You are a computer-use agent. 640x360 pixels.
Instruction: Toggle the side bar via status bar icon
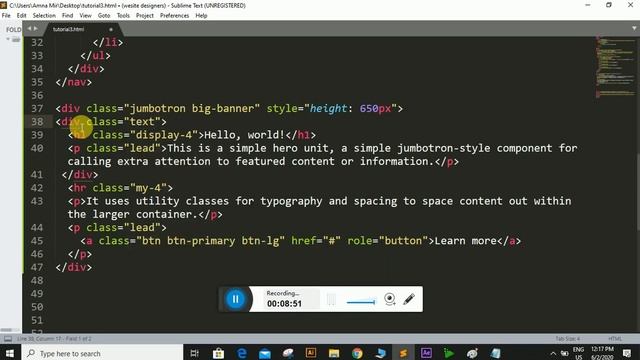[8, 339]
